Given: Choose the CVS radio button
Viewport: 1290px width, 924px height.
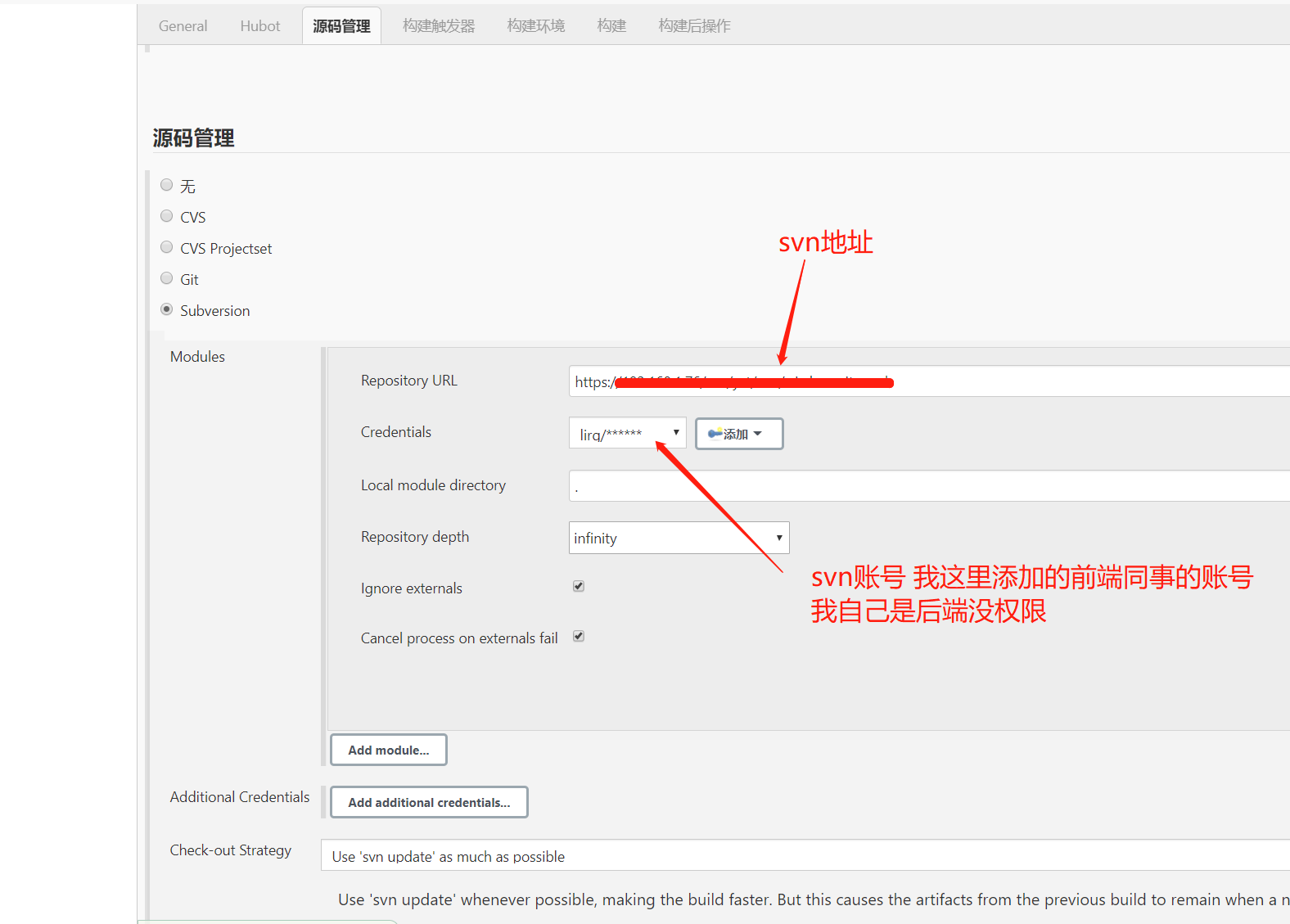Looking at the screenshot, I should (167, 216).
